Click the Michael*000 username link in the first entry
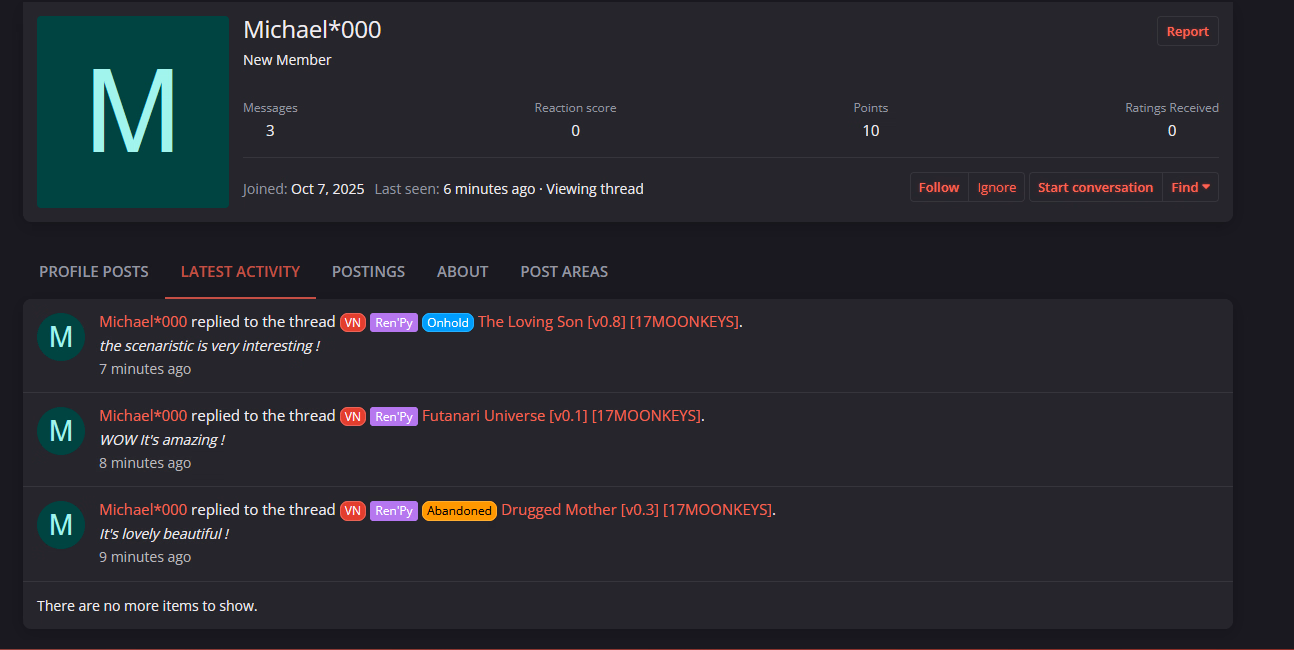The width and height of the screenshot is (1294, 650). click(143, 322)
